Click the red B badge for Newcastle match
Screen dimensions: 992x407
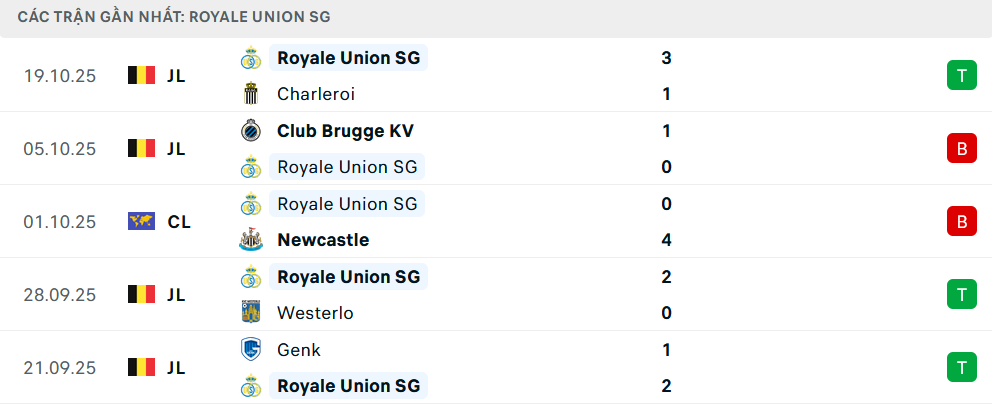pos(961,221)
